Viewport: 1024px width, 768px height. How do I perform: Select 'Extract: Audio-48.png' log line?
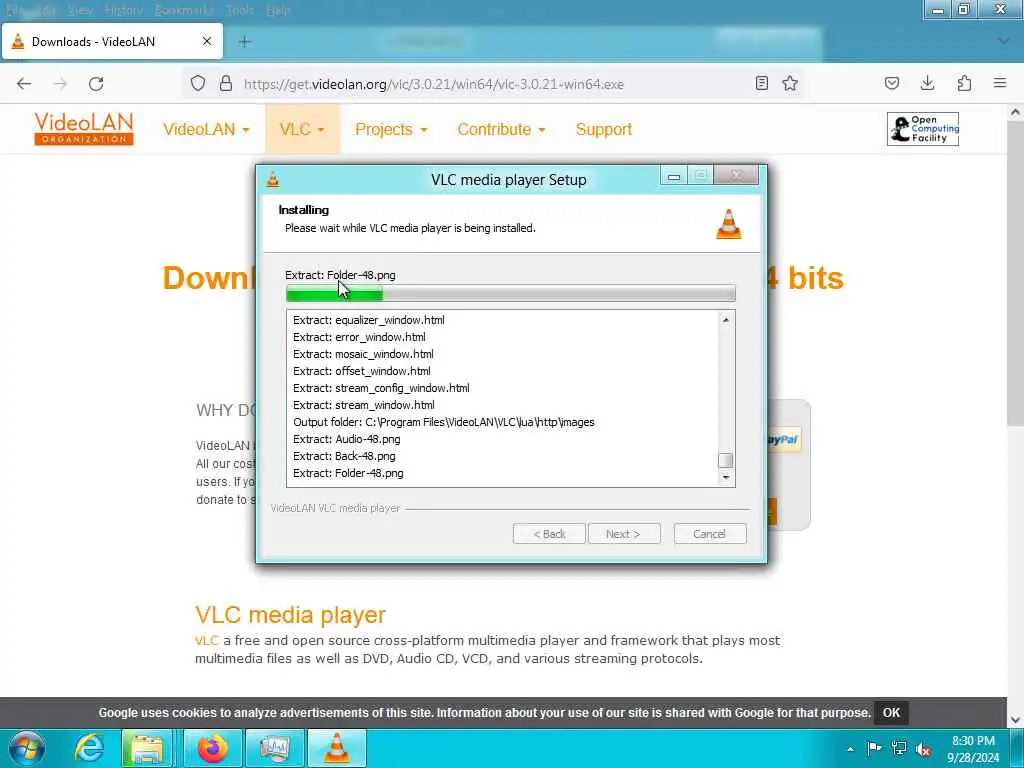[x=347, y=439]
